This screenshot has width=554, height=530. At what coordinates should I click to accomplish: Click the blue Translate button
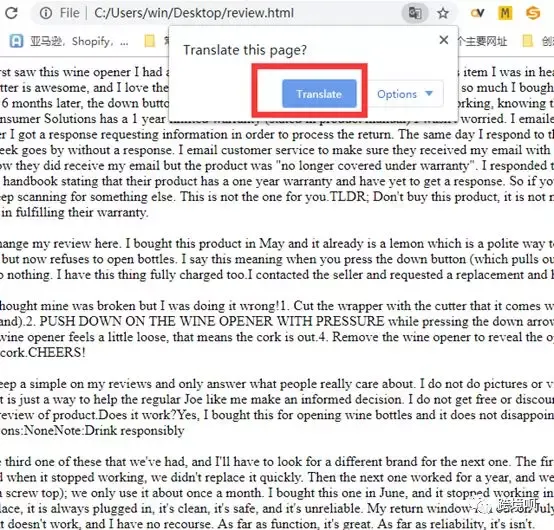pos(319,94)
